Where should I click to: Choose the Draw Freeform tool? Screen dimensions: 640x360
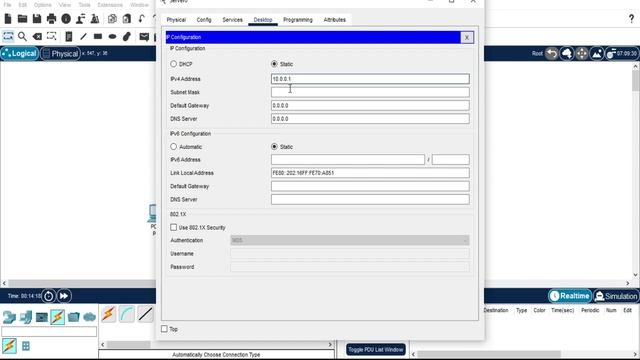pos(127,36)
